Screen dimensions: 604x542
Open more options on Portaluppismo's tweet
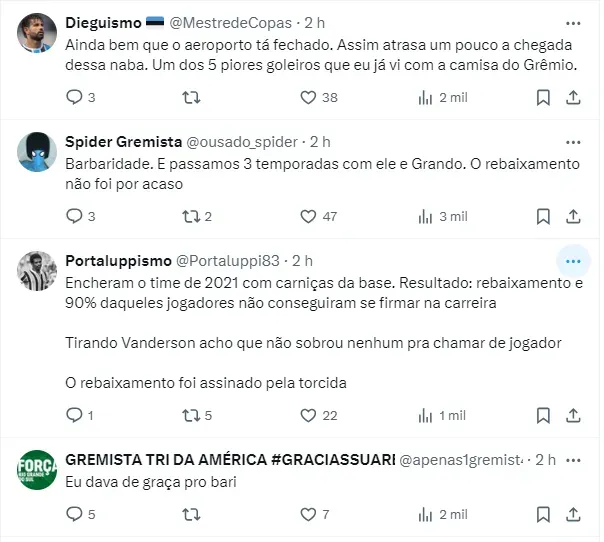point(572,261)
